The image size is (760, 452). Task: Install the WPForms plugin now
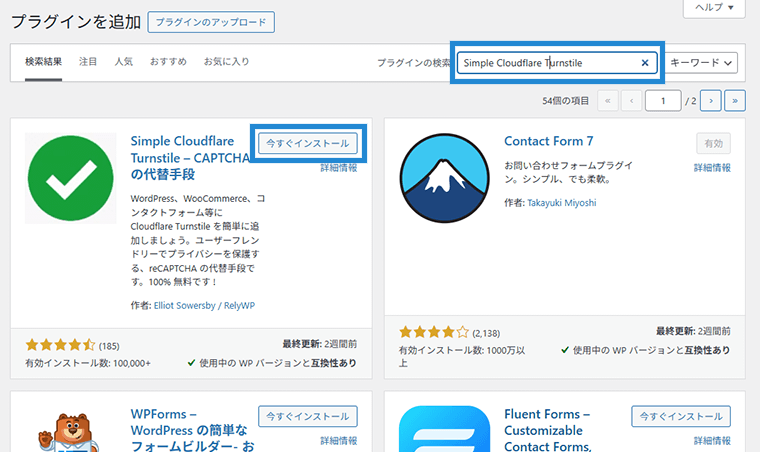click(308, 417)
